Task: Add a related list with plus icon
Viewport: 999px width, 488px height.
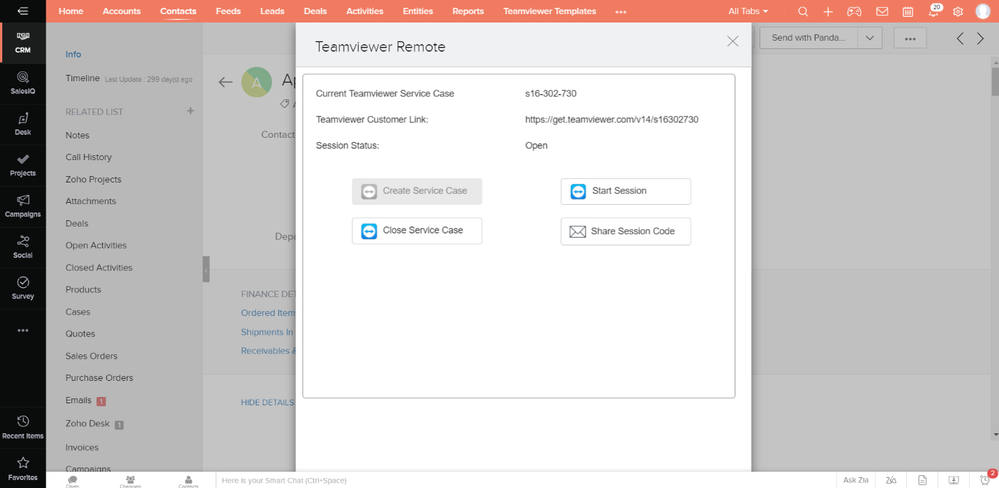Action: [190, 111]
